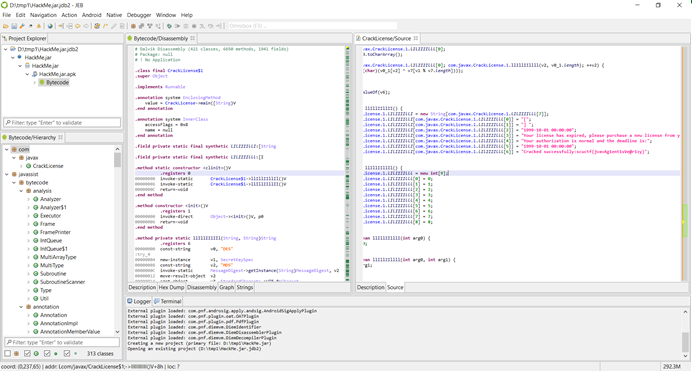Expand the Bytecode node in Project Explorer
Viewport: 692px width, 371px height.
tap(35, 82)
